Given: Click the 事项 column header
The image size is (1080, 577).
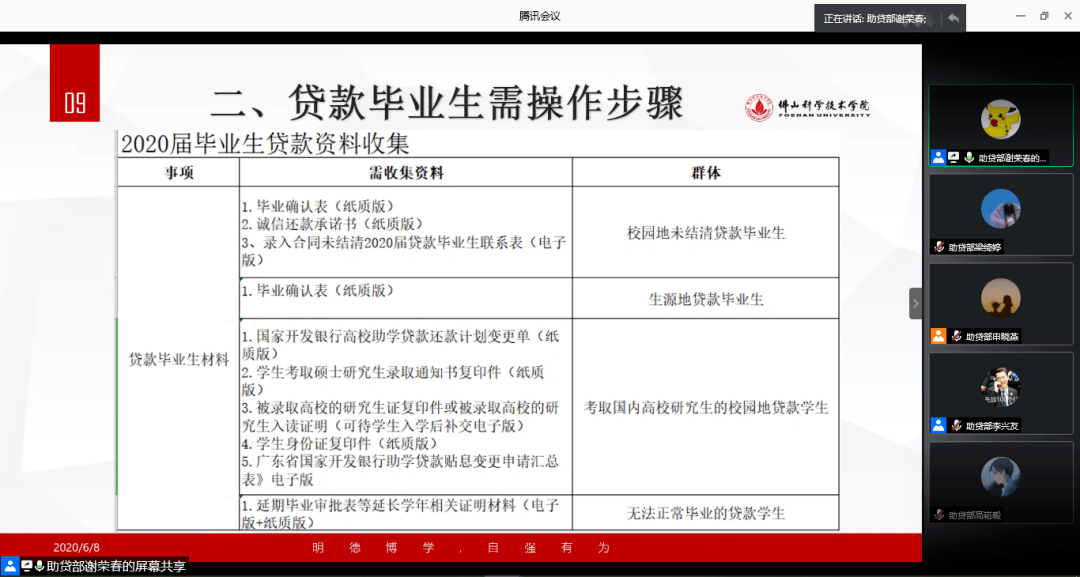Looking at the screenshot, I should point(178,173).
